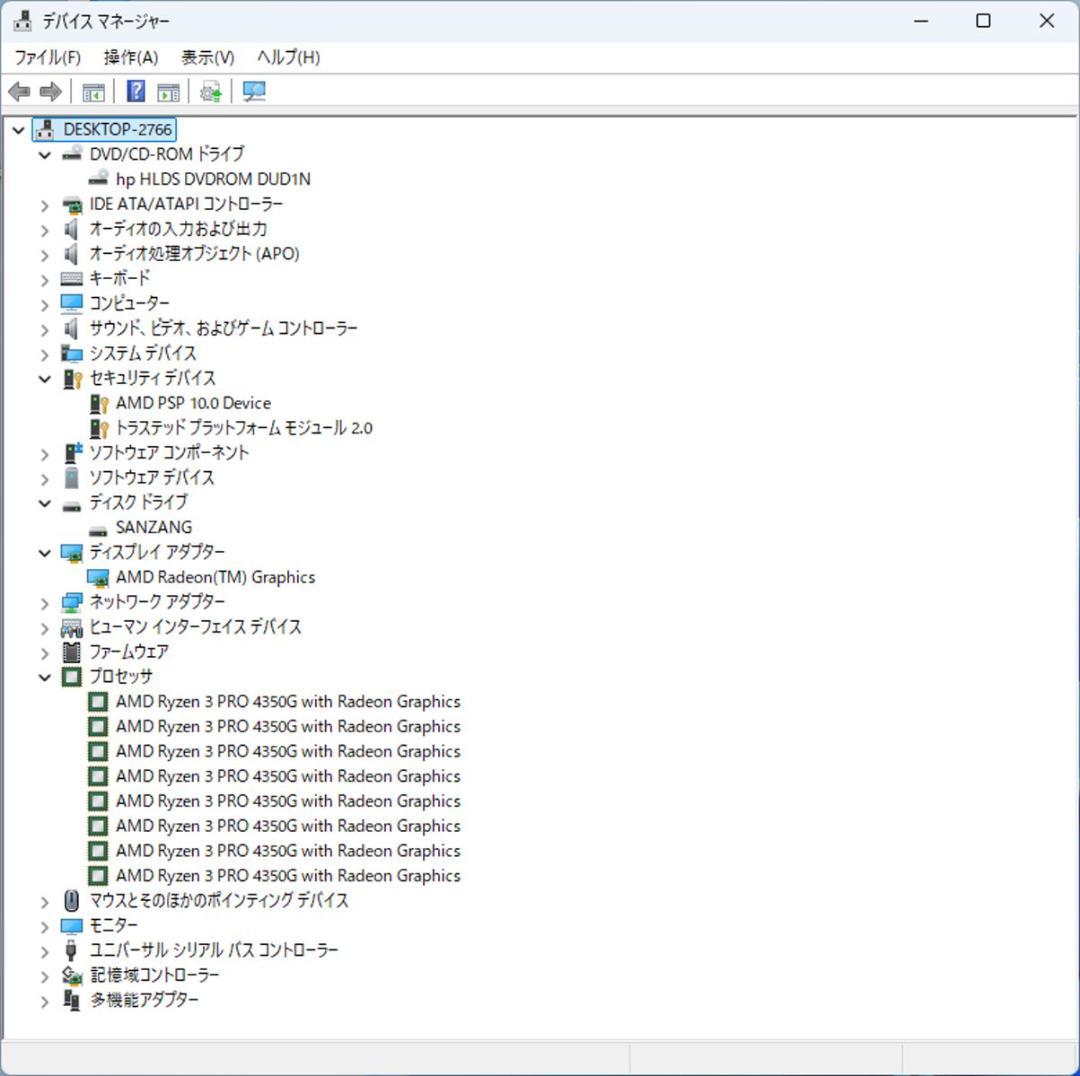Select AMD PSP 10.0 Device entry

[x=193, y=403]
